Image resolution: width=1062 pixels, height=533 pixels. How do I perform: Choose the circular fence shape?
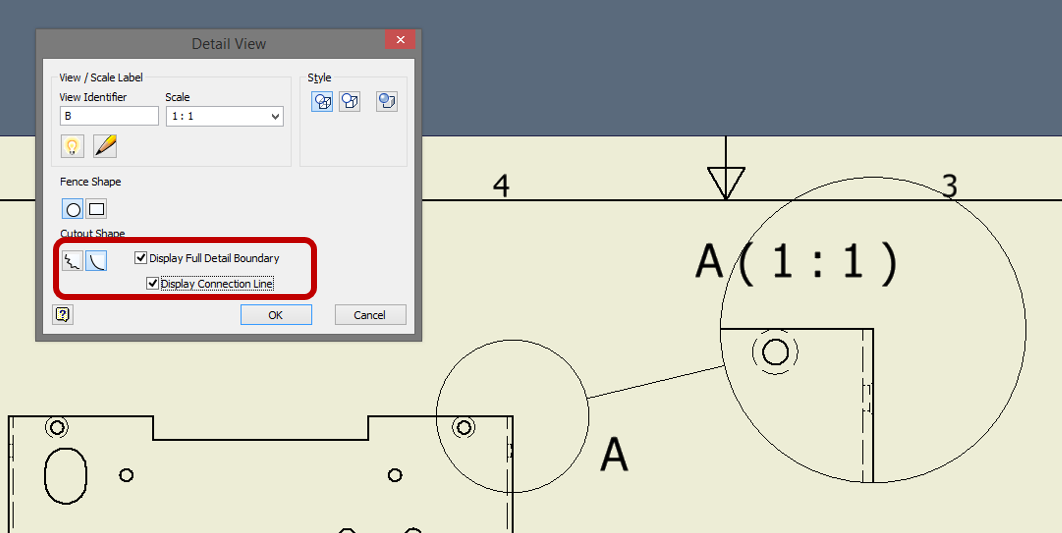[x=72, y=209]
